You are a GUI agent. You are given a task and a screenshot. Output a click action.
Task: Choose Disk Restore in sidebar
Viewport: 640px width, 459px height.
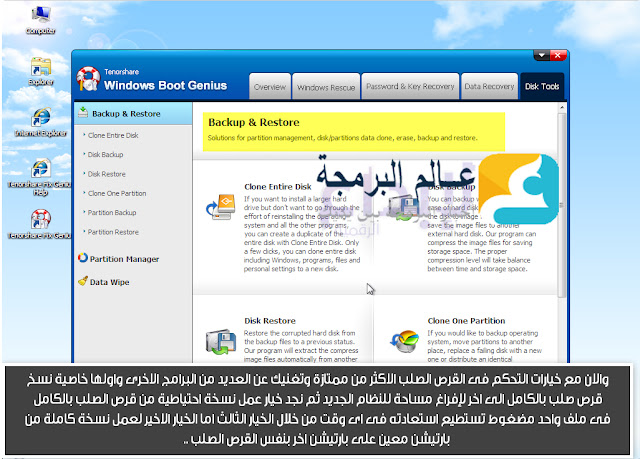click(x=107, y=174)
